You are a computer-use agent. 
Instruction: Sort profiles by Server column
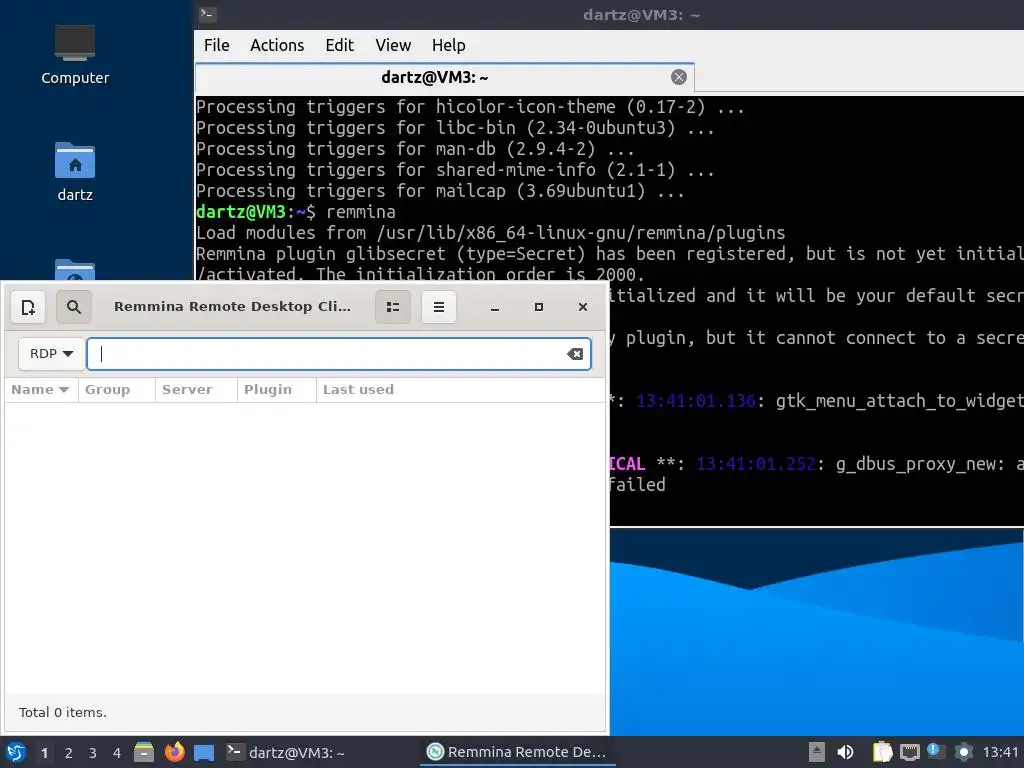tap(196, 390)
